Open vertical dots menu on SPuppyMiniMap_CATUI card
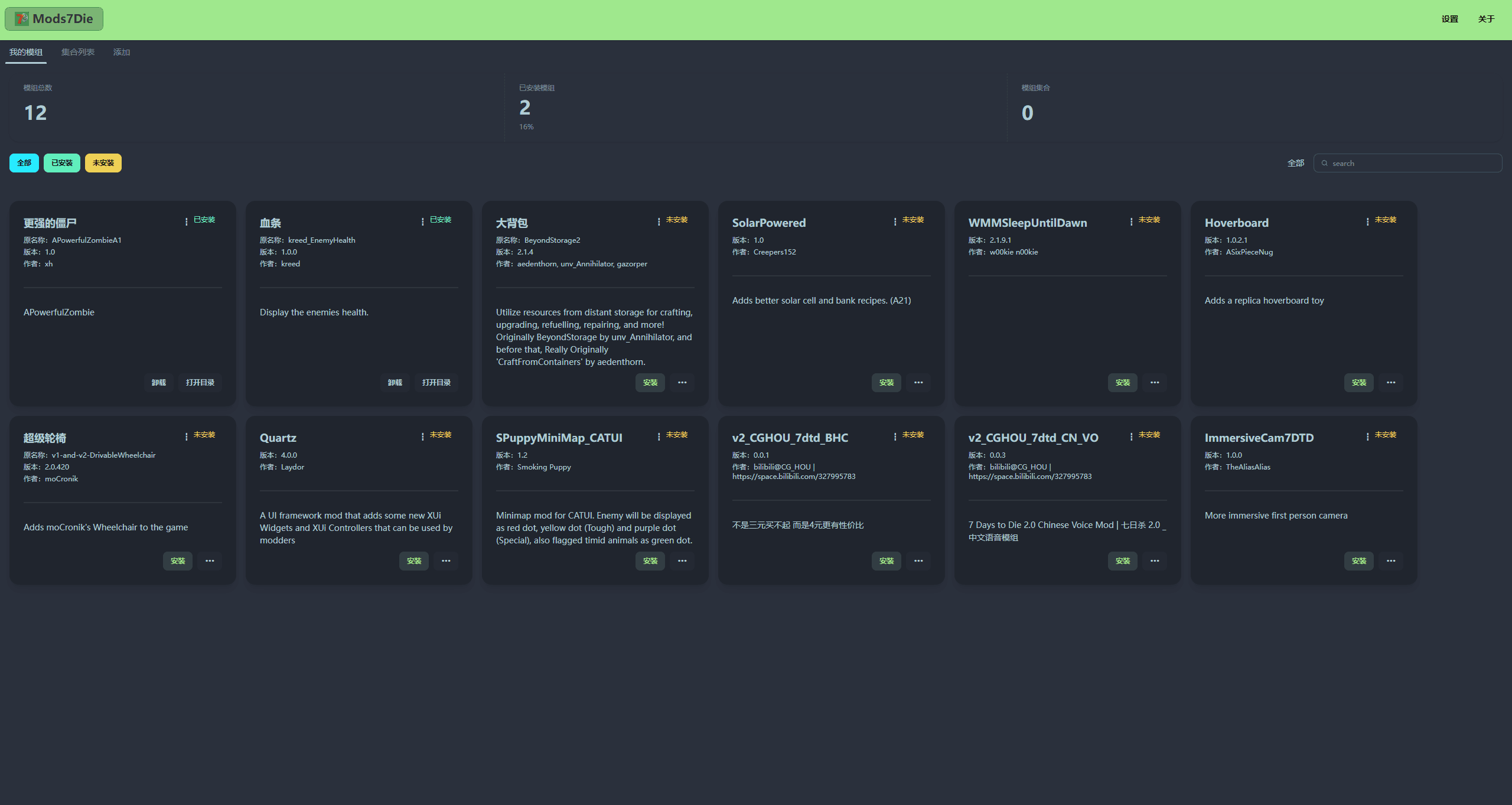The width and height of the screenshot is (1512, 805). pos(659,436)
